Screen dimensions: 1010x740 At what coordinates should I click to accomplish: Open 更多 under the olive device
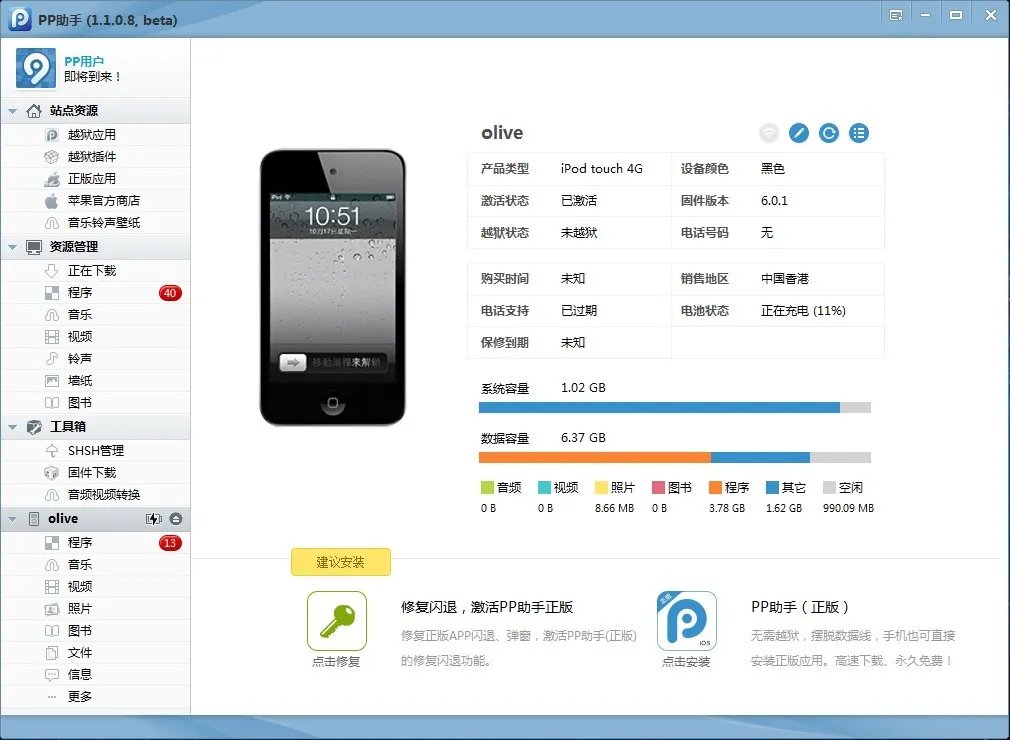pyautogui.click(x=95, y=696)
